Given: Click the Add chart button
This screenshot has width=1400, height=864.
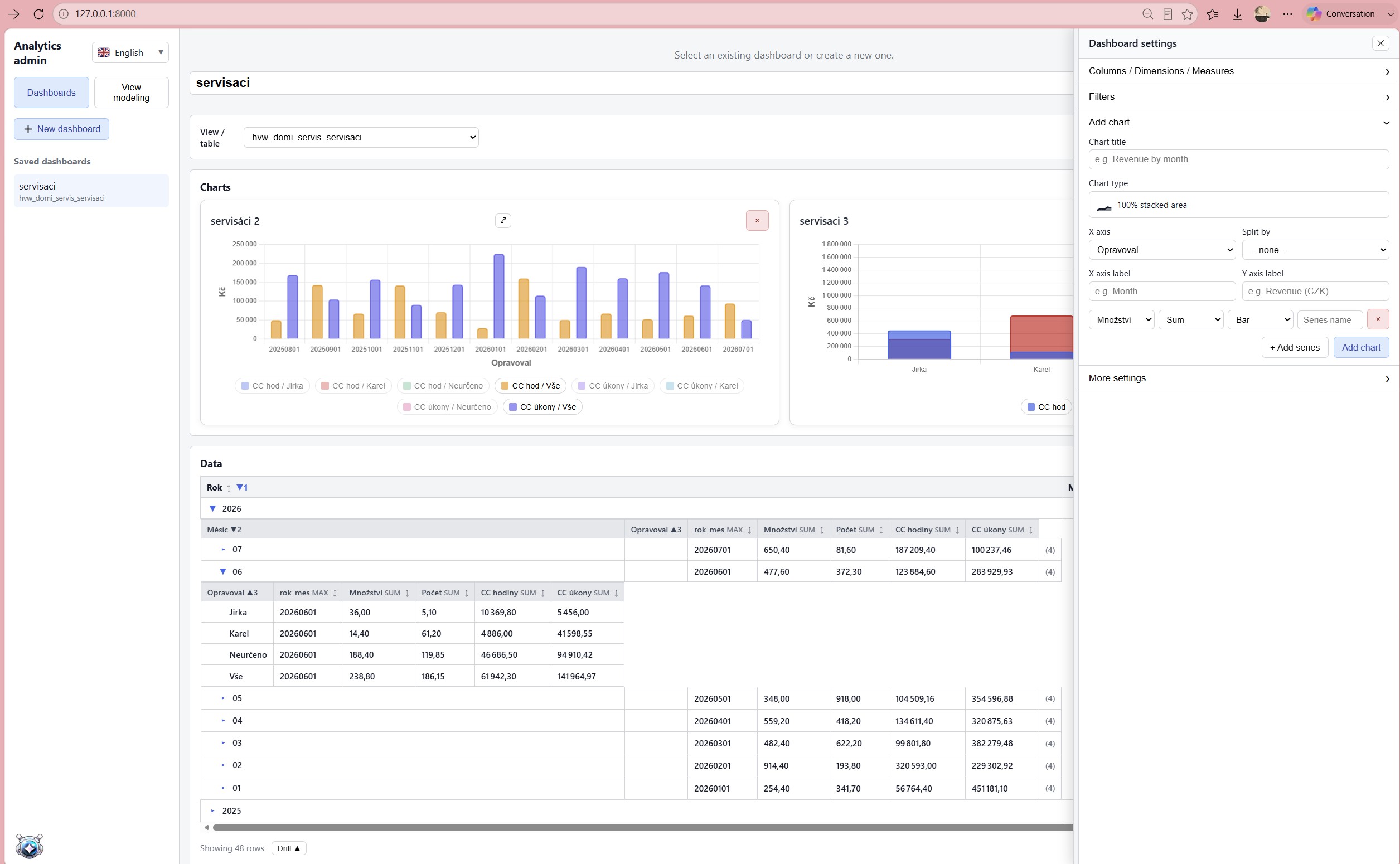Looking at the screenshot, I should pos(1360,347).
